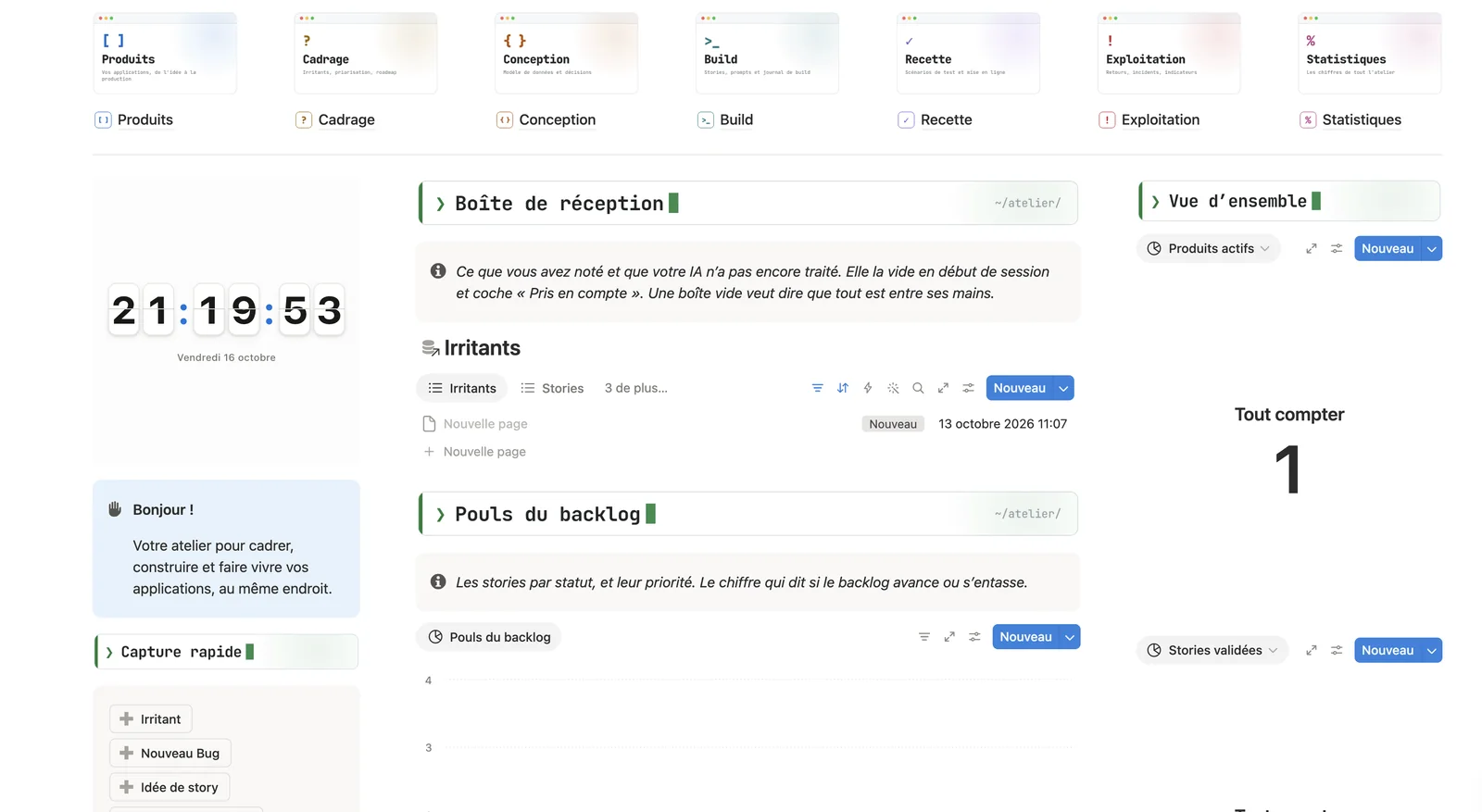Show the 3 de plus hidden views
This screenshot has width=1482, height=812.
(635, 388)
